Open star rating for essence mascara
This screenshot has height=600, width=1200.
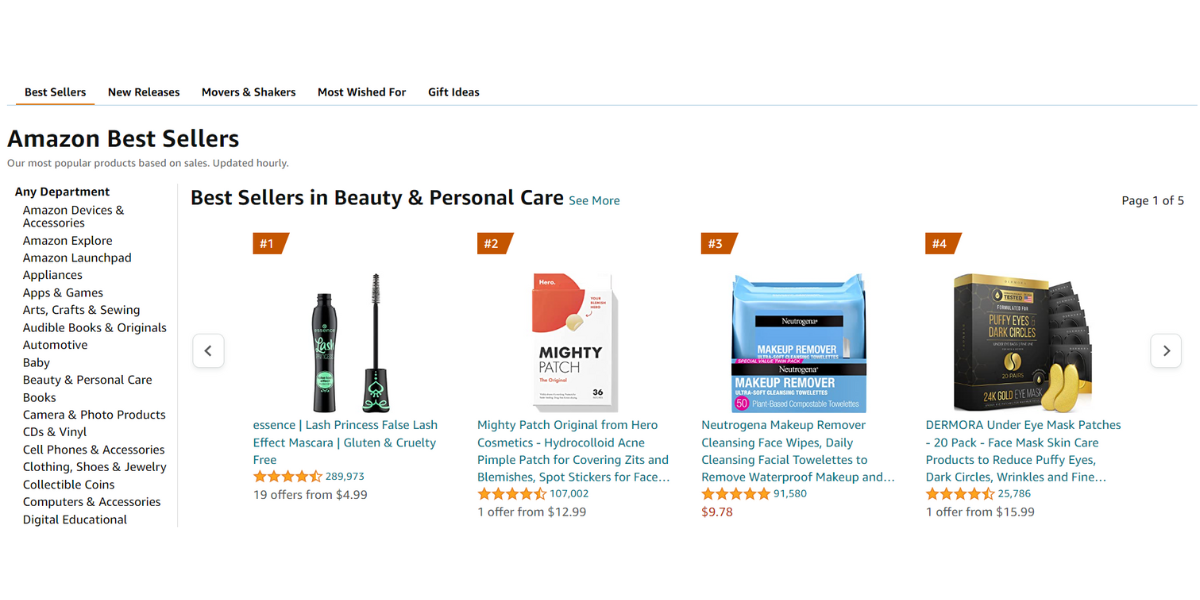[287, 477]
